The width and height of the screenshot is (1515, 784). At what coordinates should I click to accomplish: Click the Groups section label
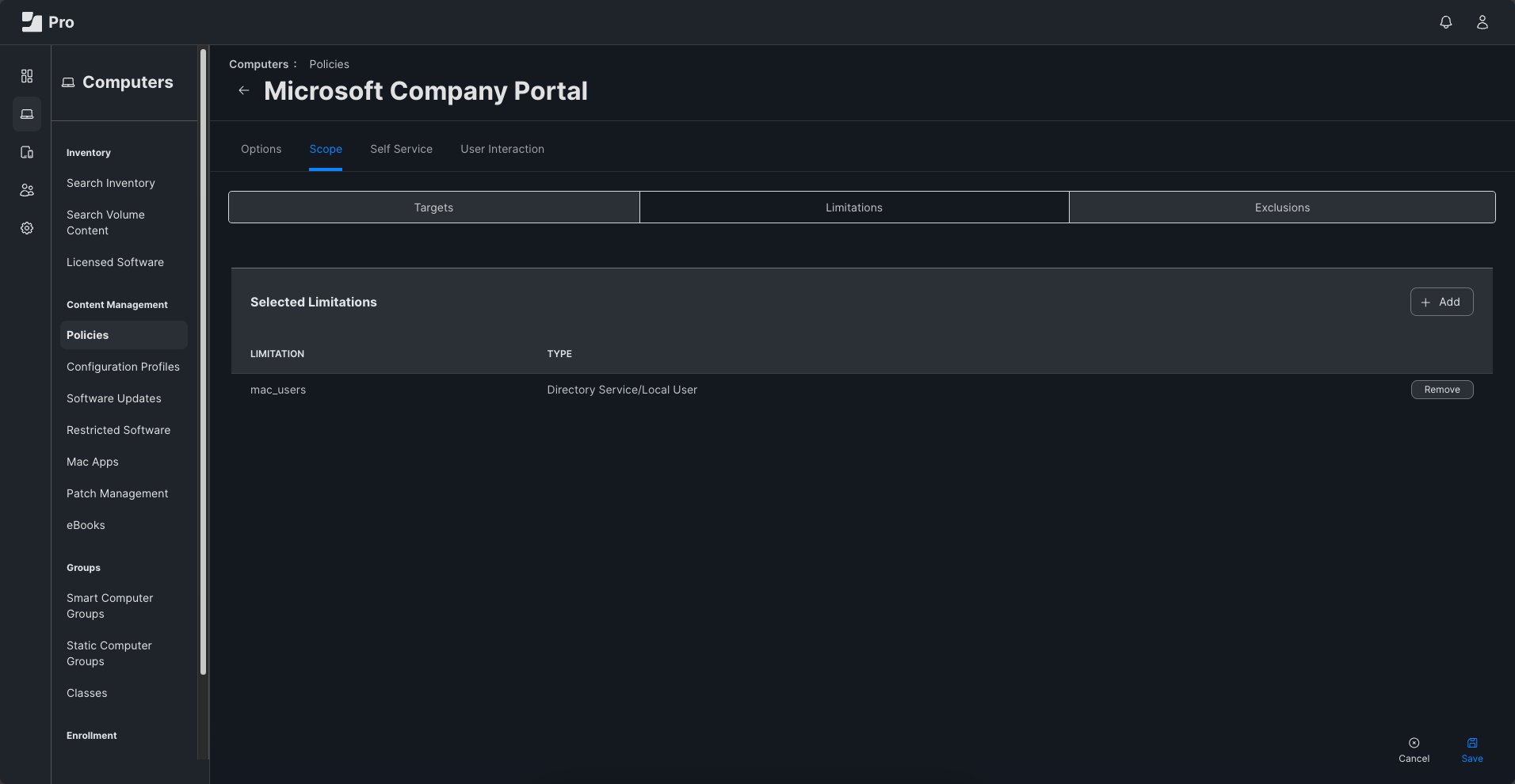(83, 568)
